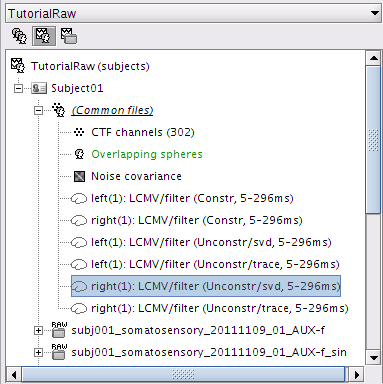The image size is (383, 384).
Task: Select Subject01 label
Action: 77,88
